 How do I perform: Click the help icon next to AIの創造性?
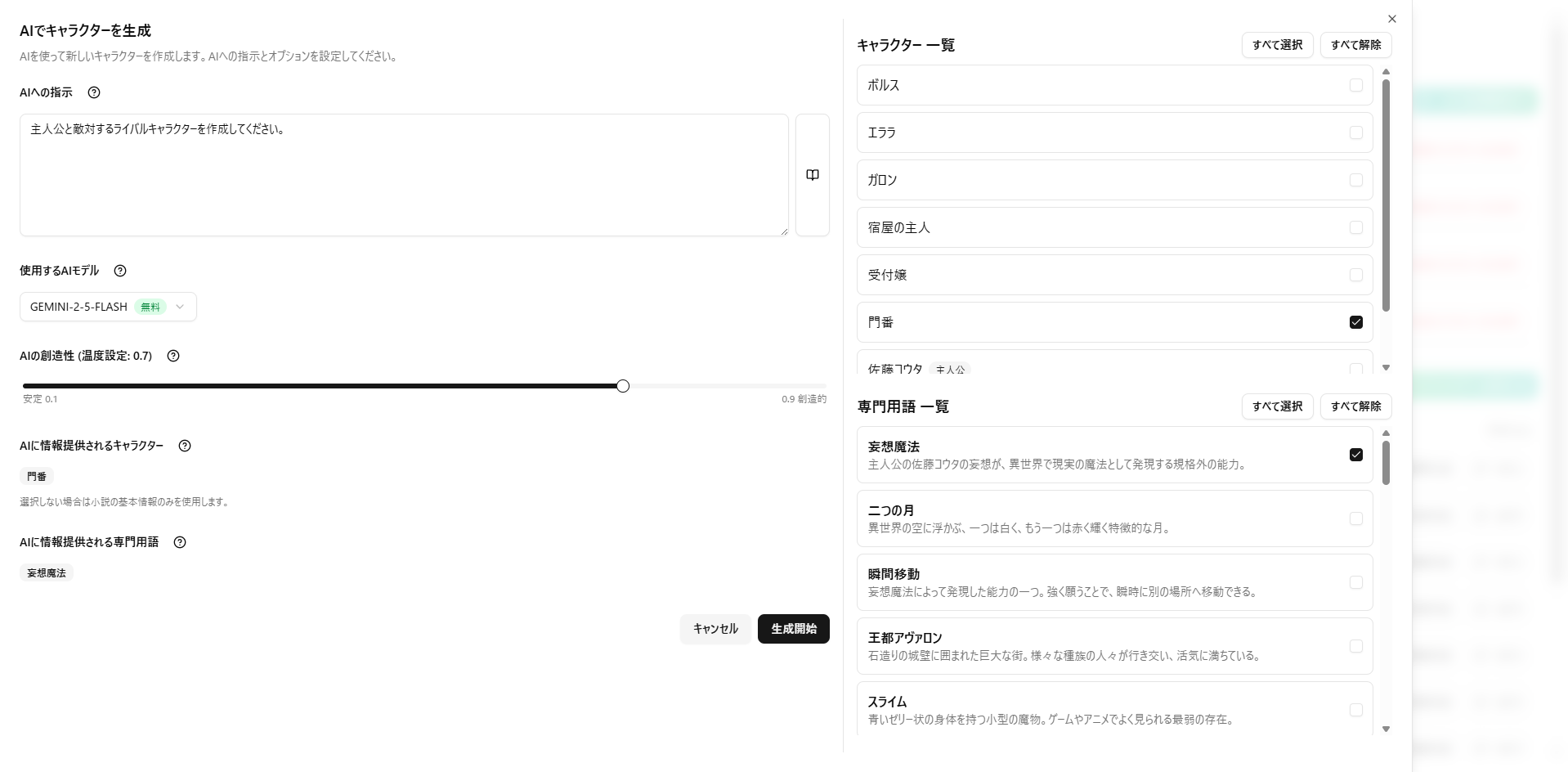coord(173,356)
